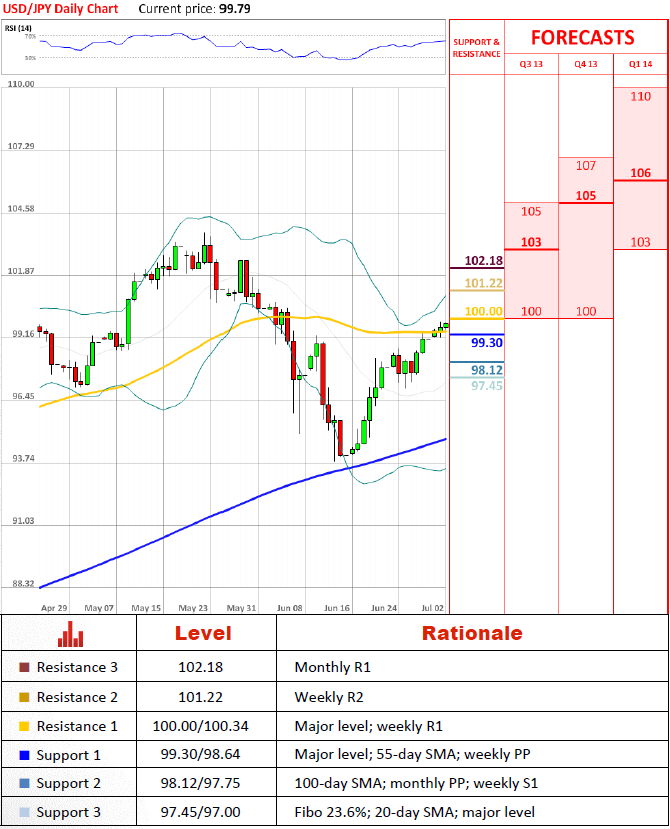Click the May 15 date axis label

tap(146, 608)
